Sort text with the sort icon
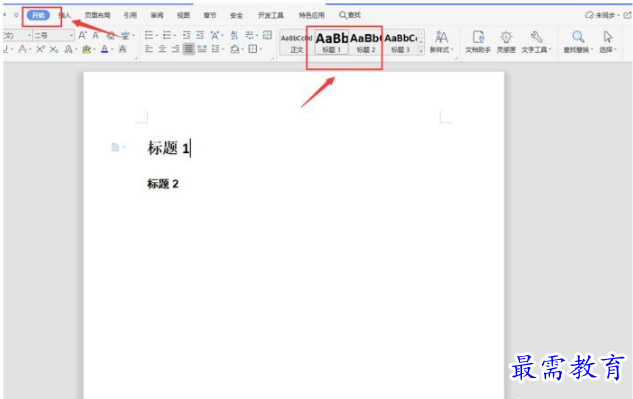The height and width of the screenshot is (399, 633). pos(234,35)
